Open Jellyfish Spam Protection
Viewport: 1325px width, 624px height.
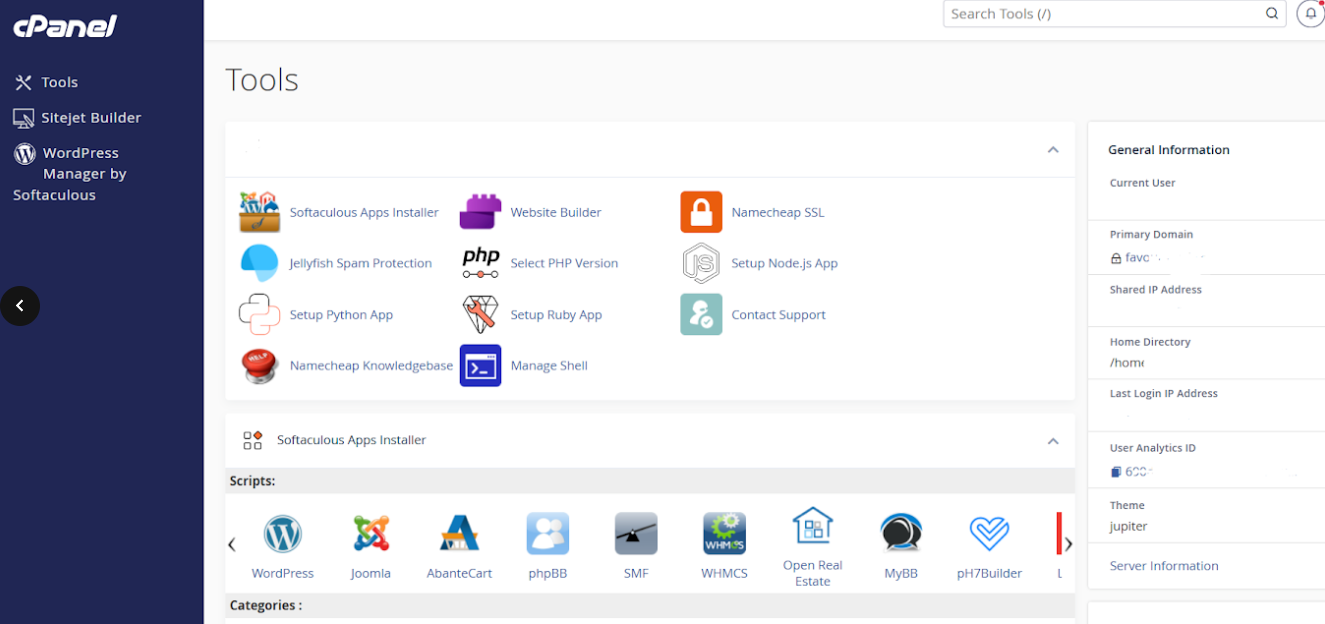coord(361,263)
